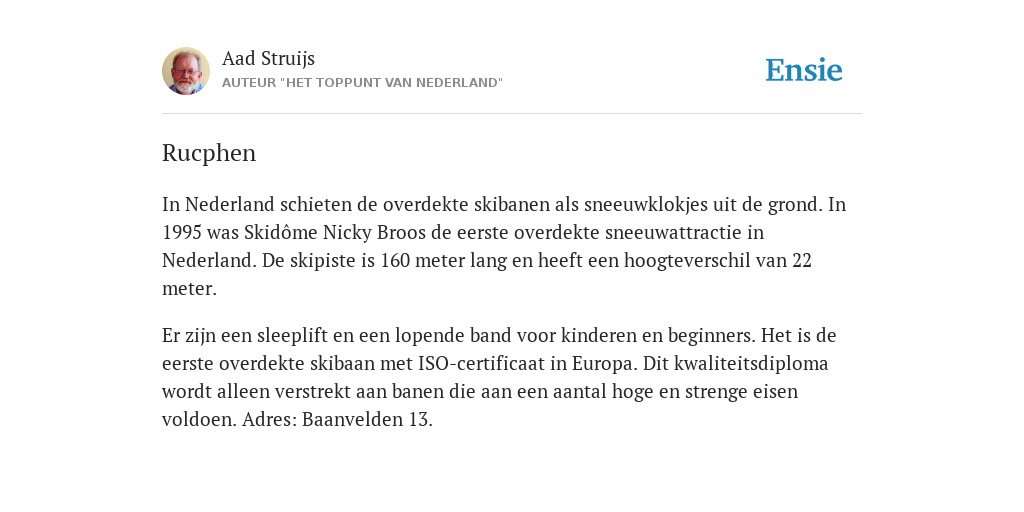Click the Rucphen heading
1024x512 pixels.
209,153
